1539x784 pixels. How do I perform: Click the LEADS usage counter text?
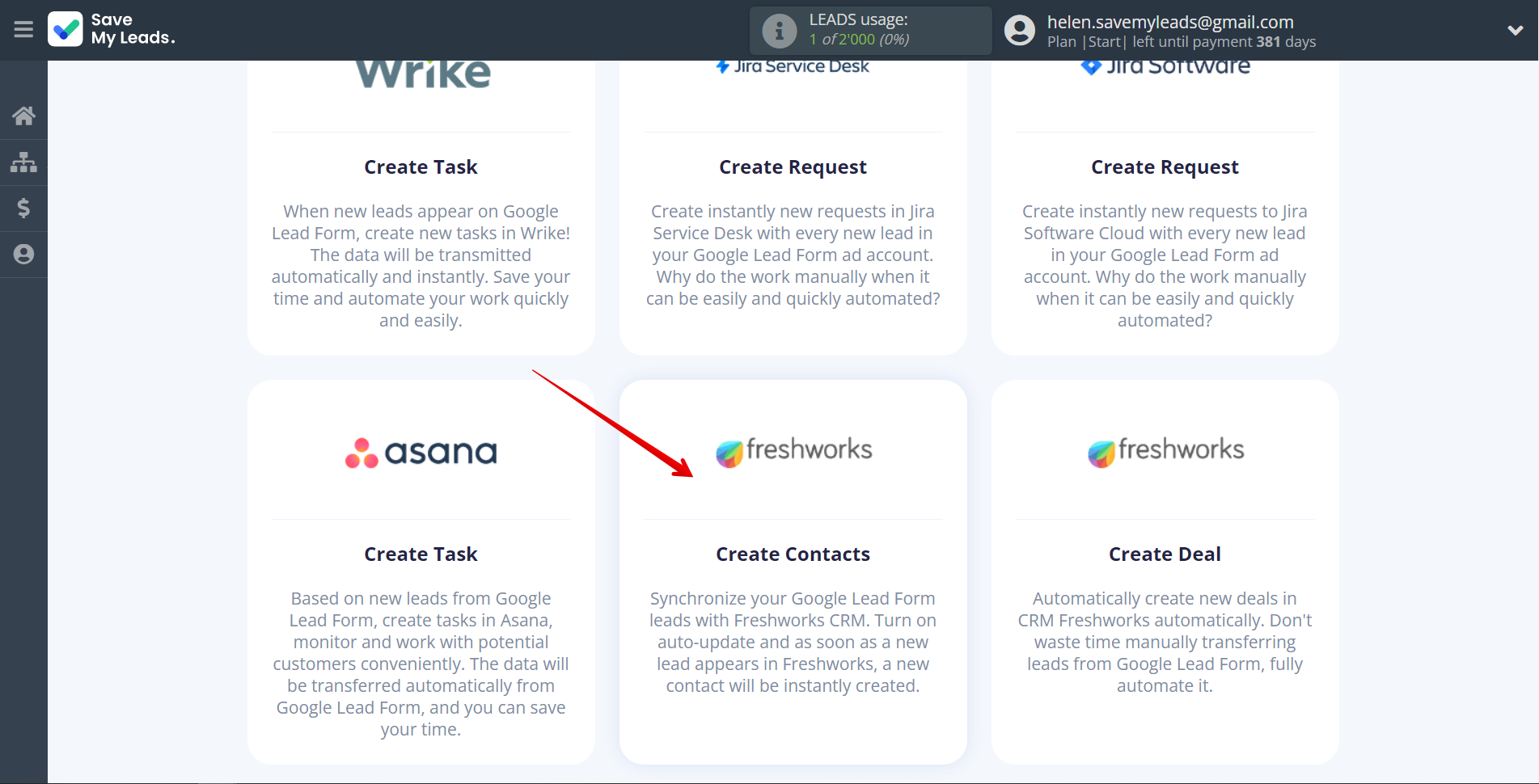coord(859,30)
